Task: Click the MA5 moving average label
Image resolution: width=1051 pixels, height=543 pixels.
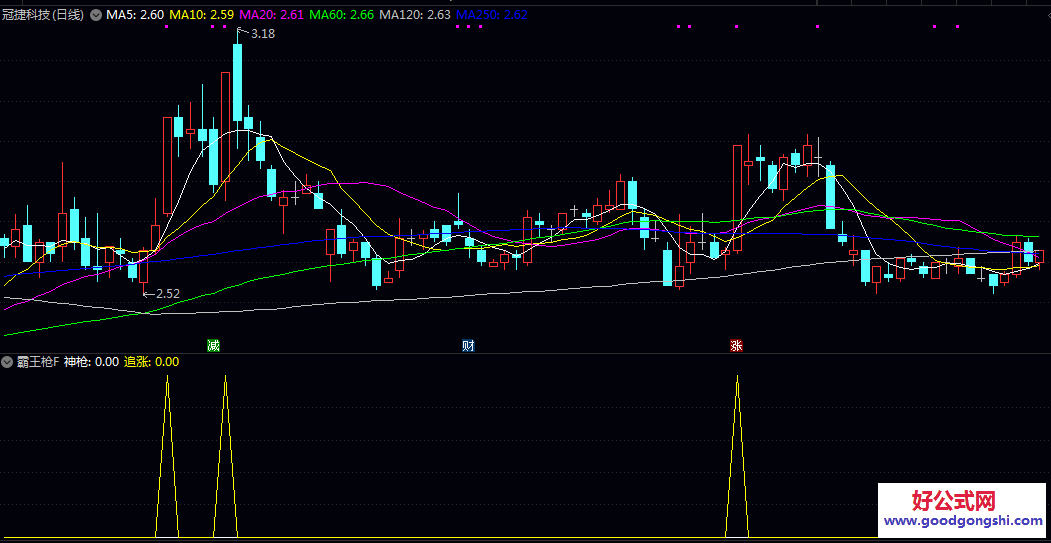Action: click(135, 15)
